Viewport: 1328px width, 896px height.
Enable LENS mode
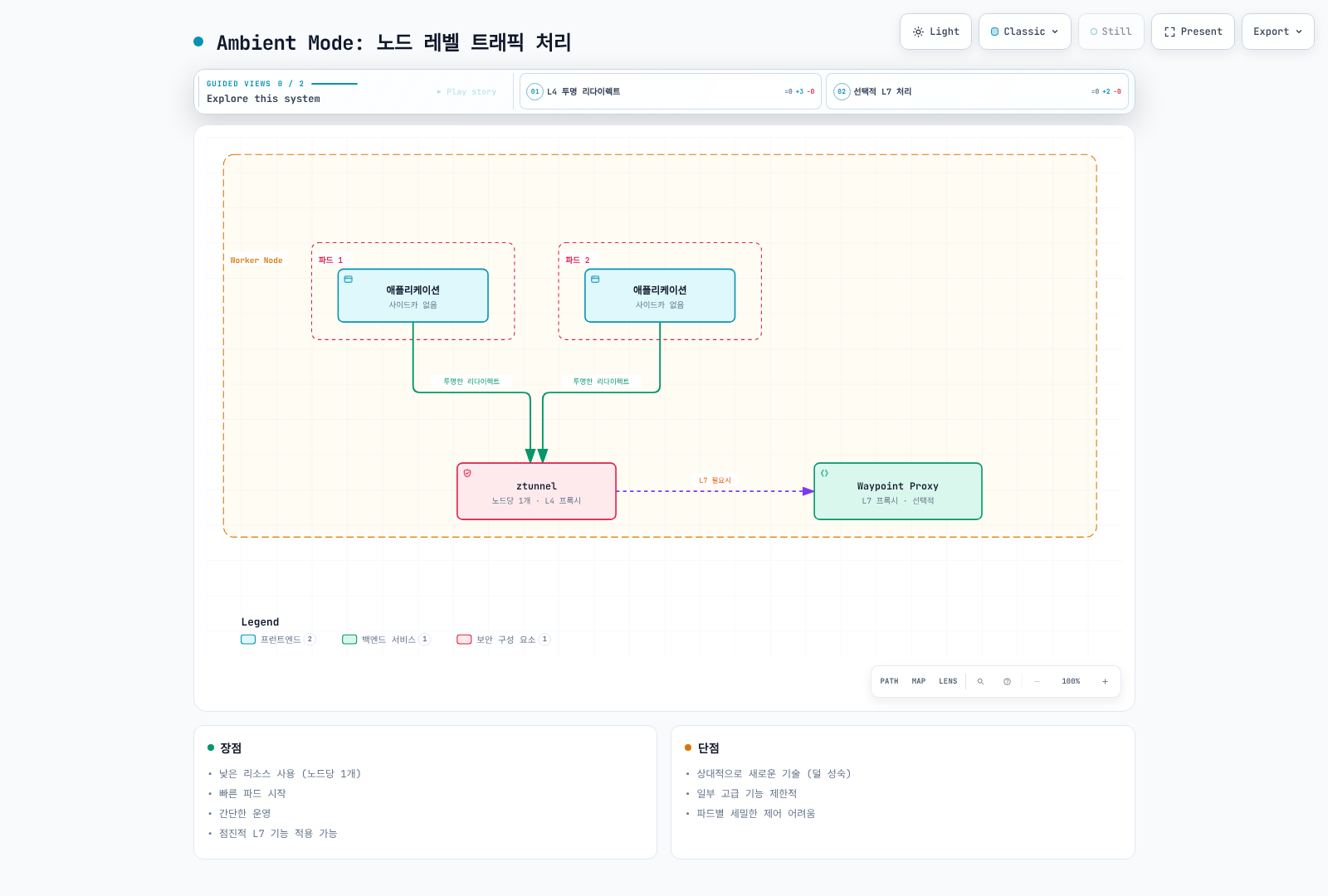(x=948, y=681)
